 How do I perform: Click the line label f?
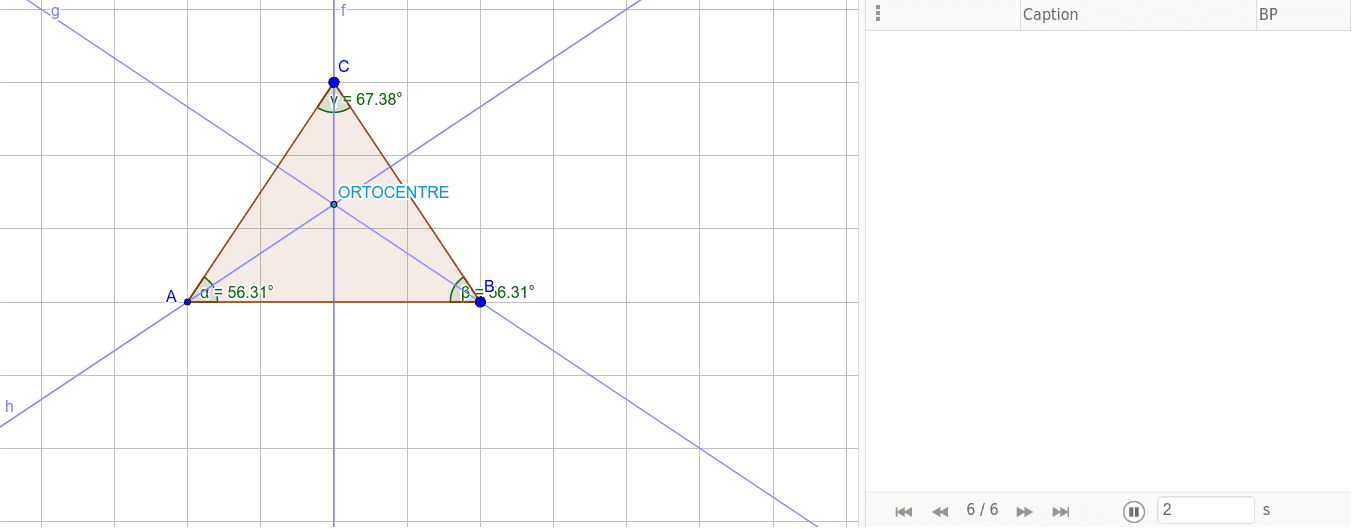coord(343,10)
